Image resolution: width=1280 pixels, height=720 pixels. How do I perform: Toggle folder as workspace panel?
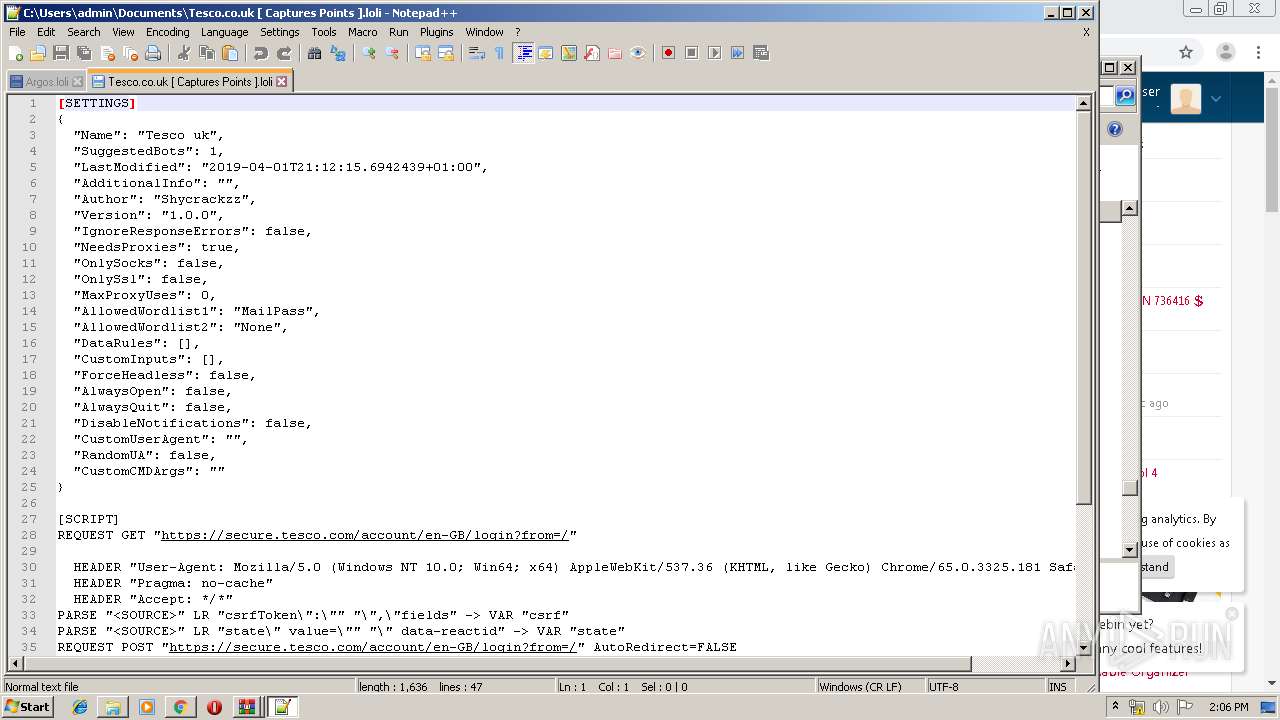coord(615,53)
